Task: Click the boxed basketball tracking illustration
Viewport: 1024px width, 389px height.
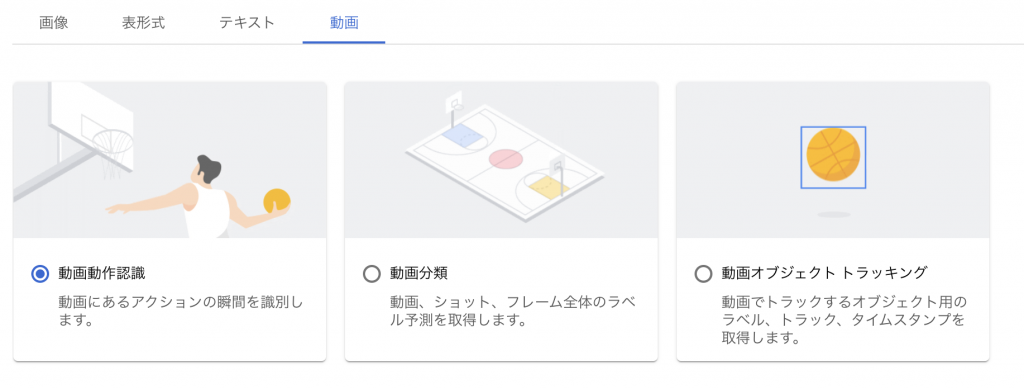Action: coord(833,160)
